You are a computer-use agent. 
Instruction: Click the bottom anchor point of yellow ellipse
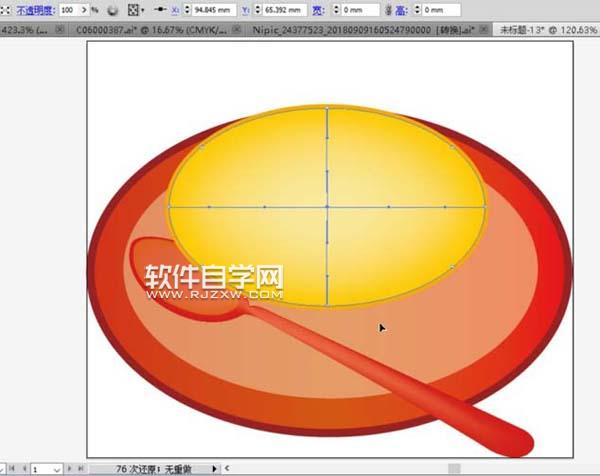coord(327,306)
